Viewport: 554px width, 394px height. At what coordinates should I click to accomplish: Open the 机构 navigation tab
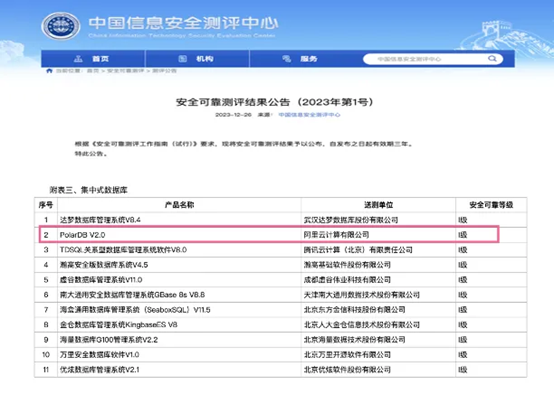click(197, 59)
